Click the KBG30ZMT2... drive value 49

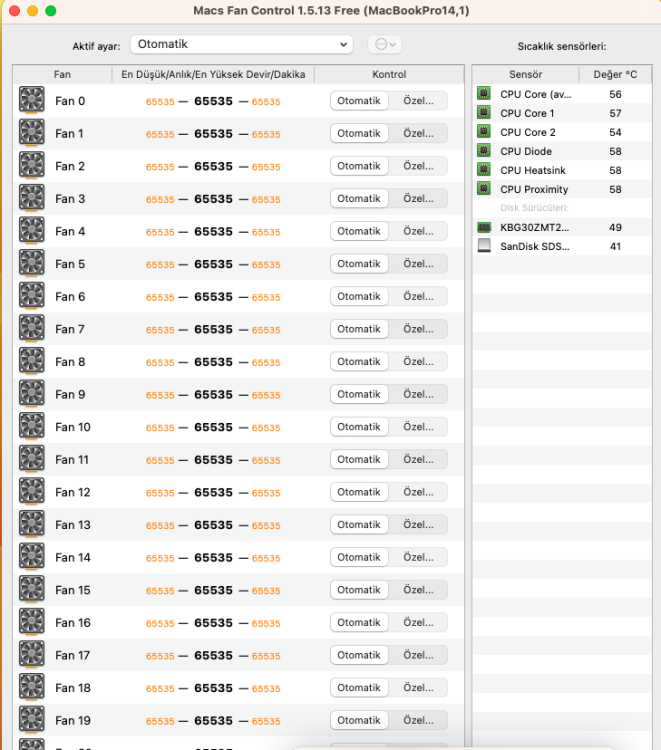(615, 228)
